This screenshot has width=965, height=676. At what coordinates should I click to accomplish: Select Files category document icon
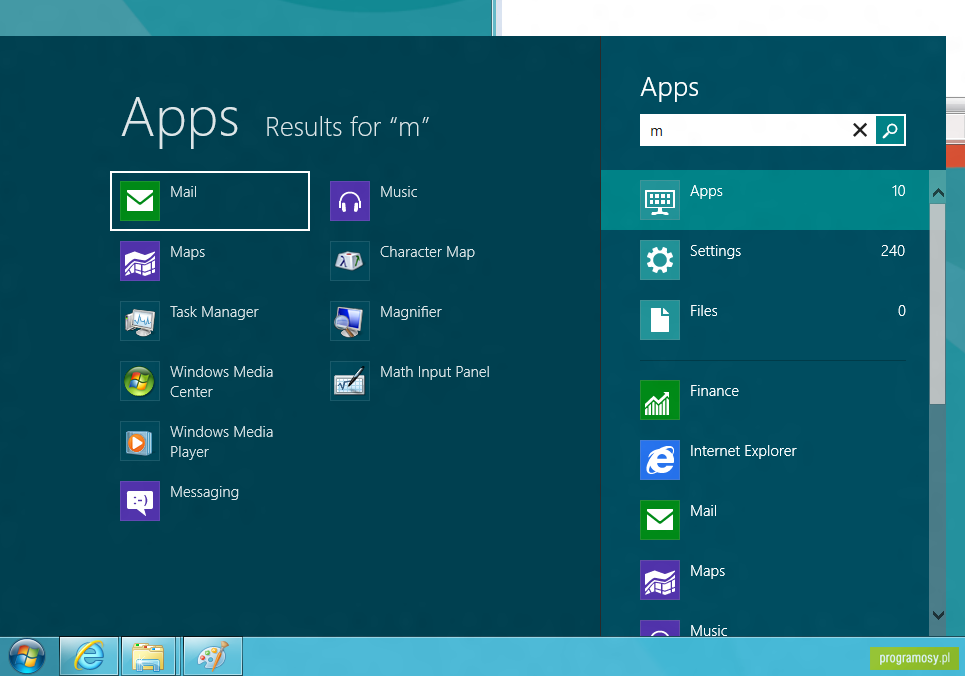coord(660,320)
